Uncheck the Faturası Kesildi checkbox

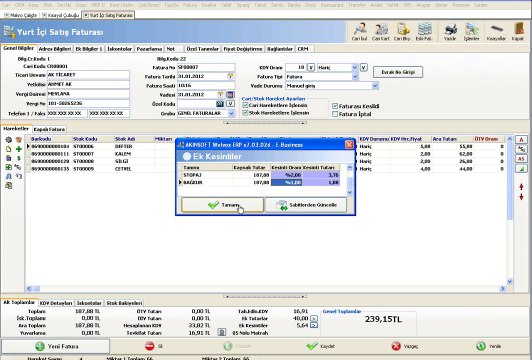tap(335, 106)
